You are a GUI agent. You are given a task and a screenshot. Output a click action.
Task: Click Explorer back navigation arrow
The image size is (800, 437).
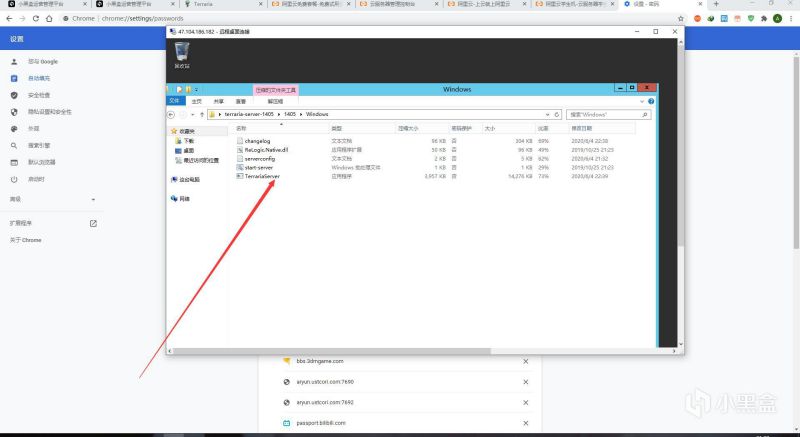[171, 115]
